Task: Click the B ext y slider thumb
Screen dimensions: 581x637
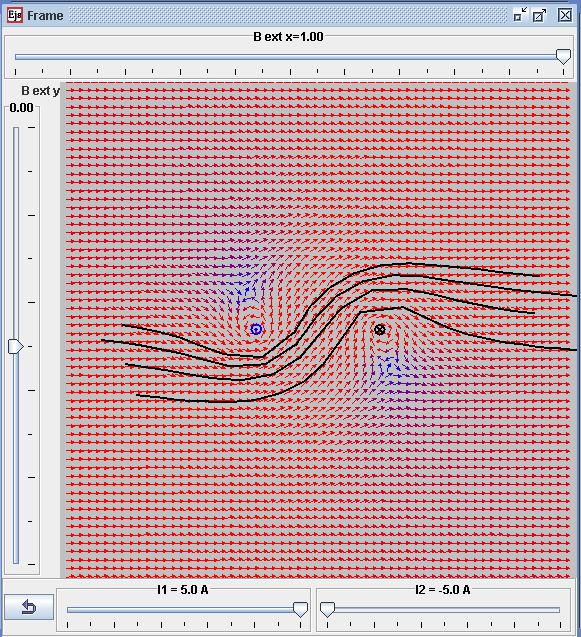Action: click(x=15, y=346)
